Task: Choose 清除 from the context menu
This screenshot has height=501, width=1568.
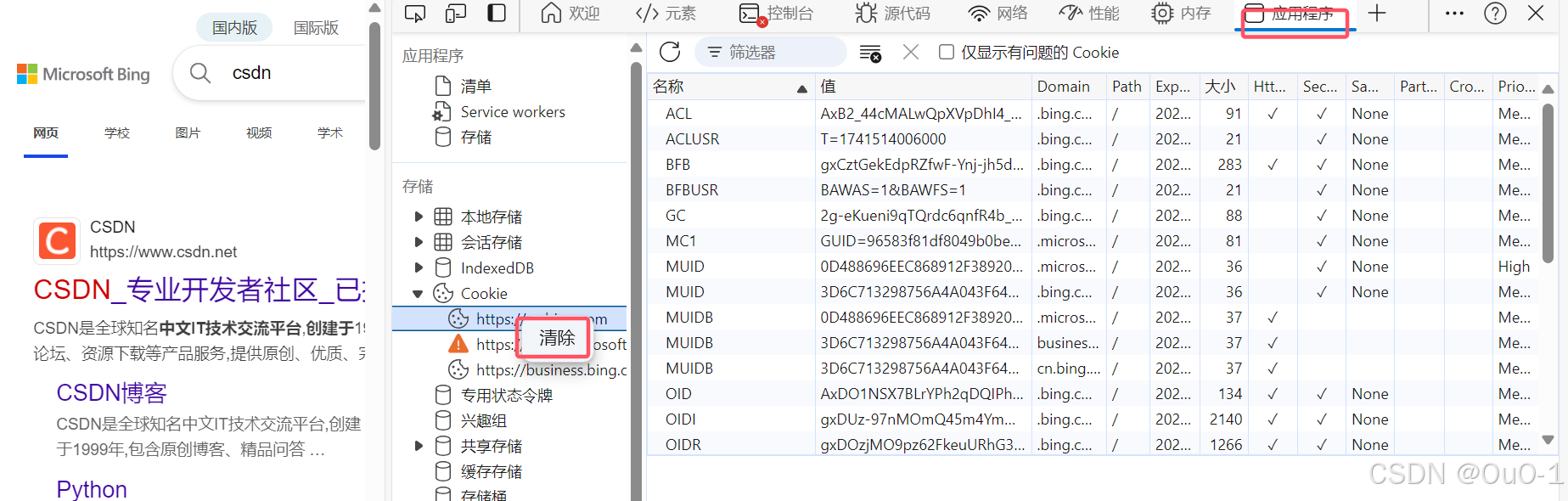Action: [557, 338]
